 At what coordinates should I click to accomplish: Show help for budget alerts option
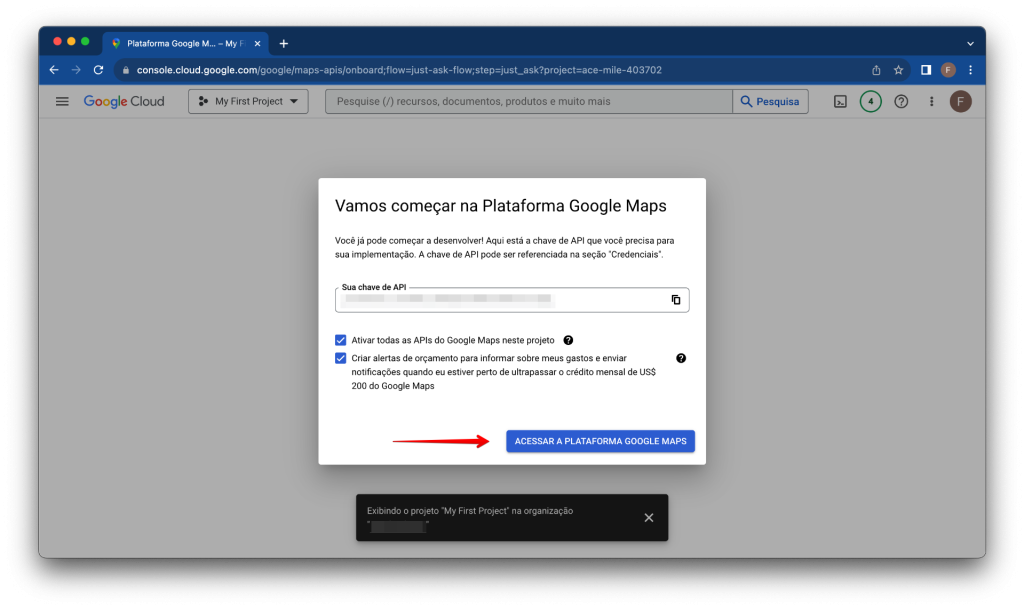[681, 358]
